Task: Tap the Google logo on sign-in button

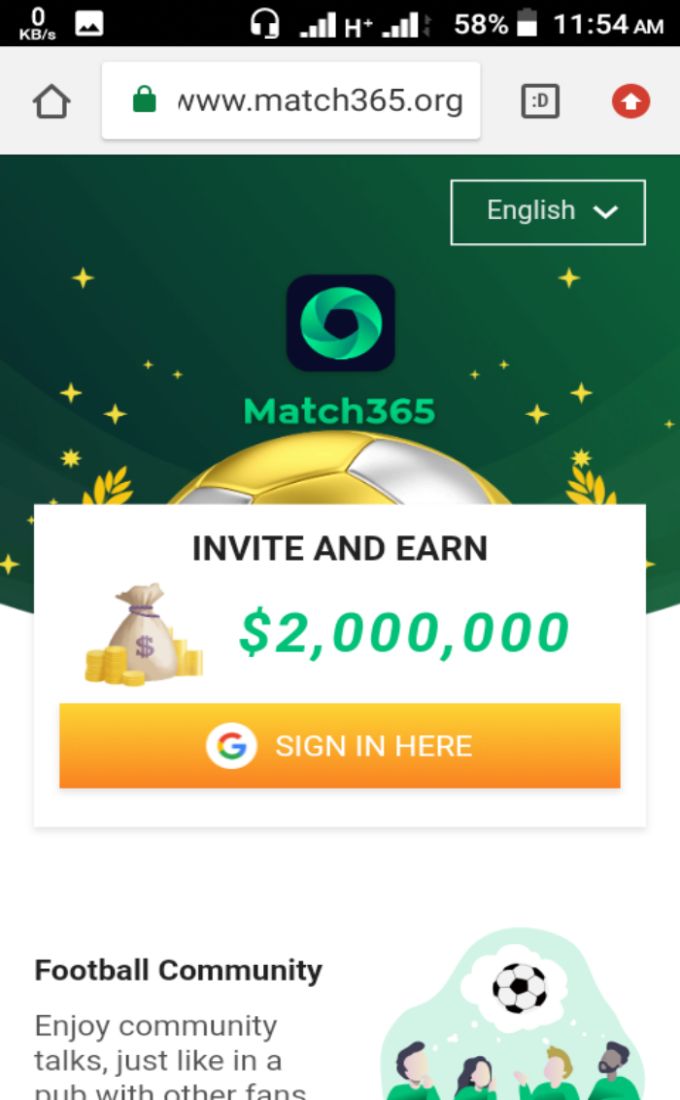Action: pyautogui.click(x=232, y=746)
